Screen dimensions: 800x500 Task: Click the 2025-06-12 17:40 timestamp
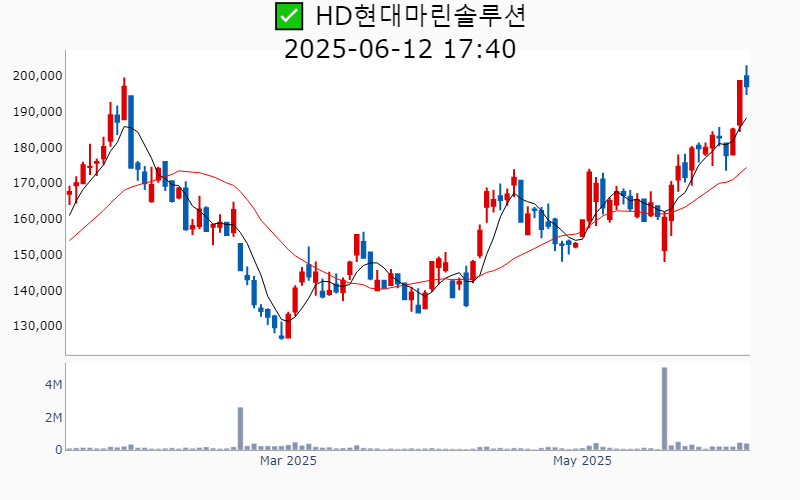400,49
